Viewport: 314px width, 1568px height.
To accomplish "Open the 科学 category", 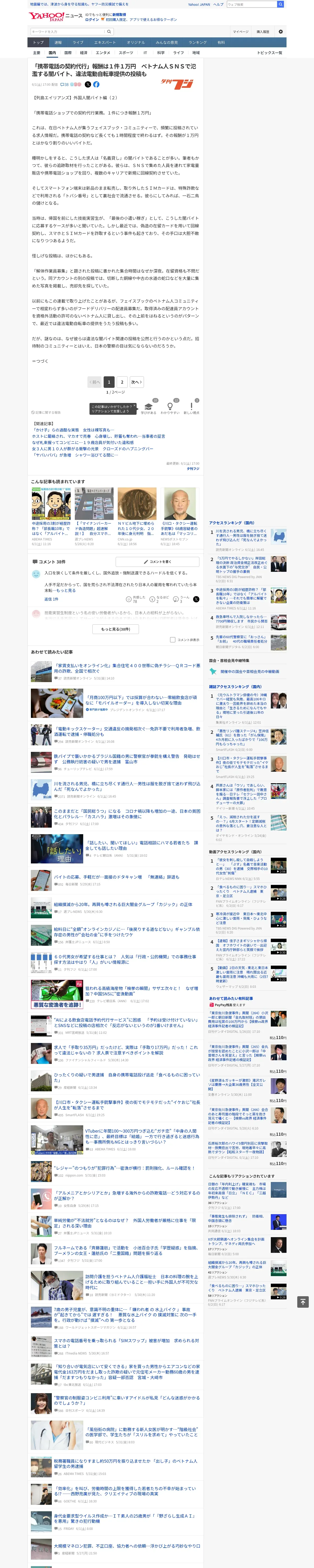I will (x=161, y=53).
